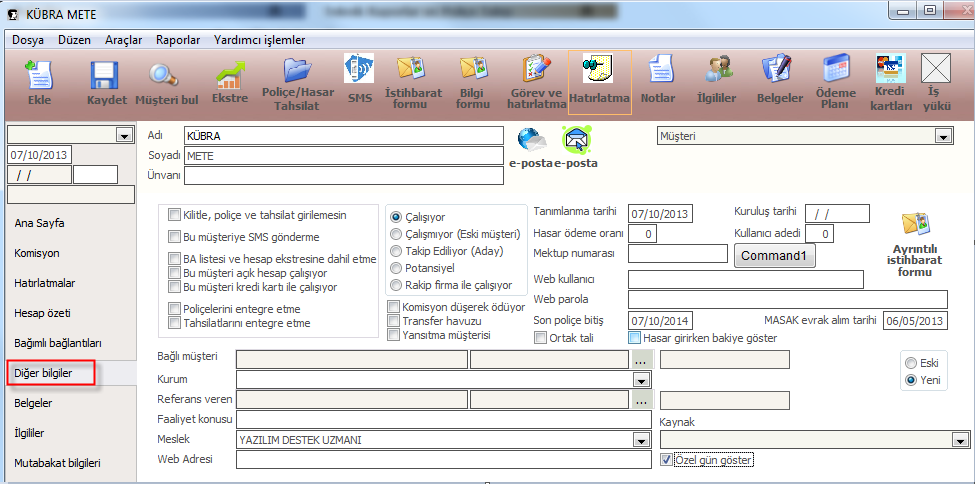975x484 pixels.
Task: Uncheck the Özel gün göster checkbox
Action: (x=667, y=460)
